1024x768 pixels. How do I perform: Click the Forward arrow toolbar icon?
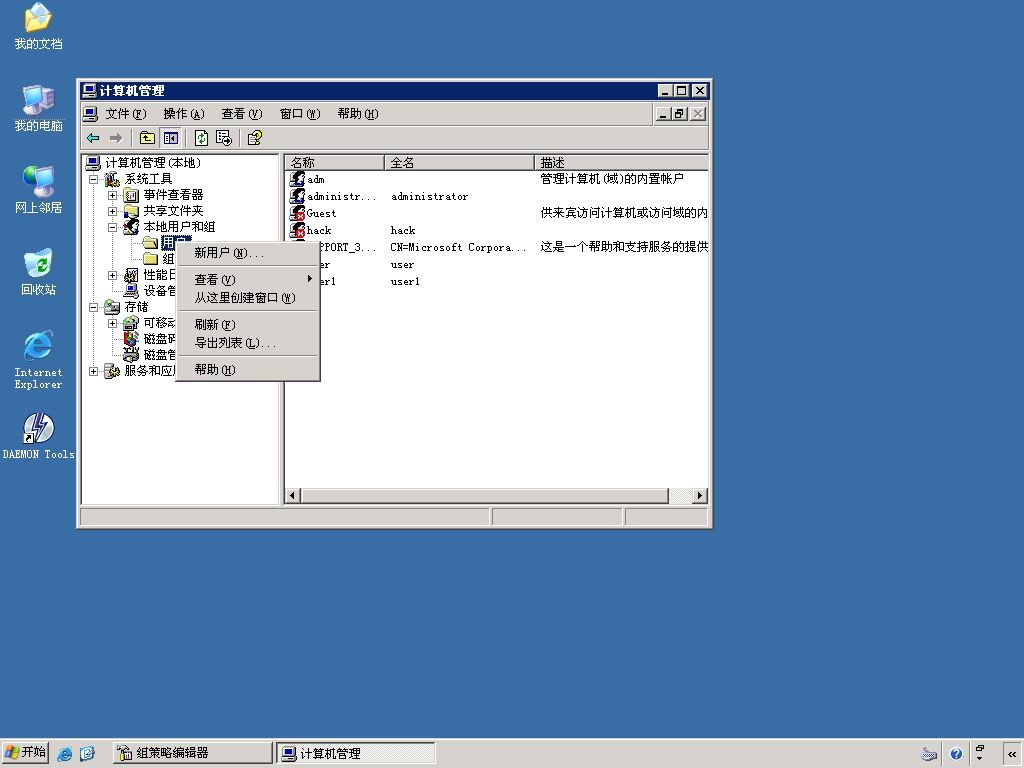pos(116,138)
